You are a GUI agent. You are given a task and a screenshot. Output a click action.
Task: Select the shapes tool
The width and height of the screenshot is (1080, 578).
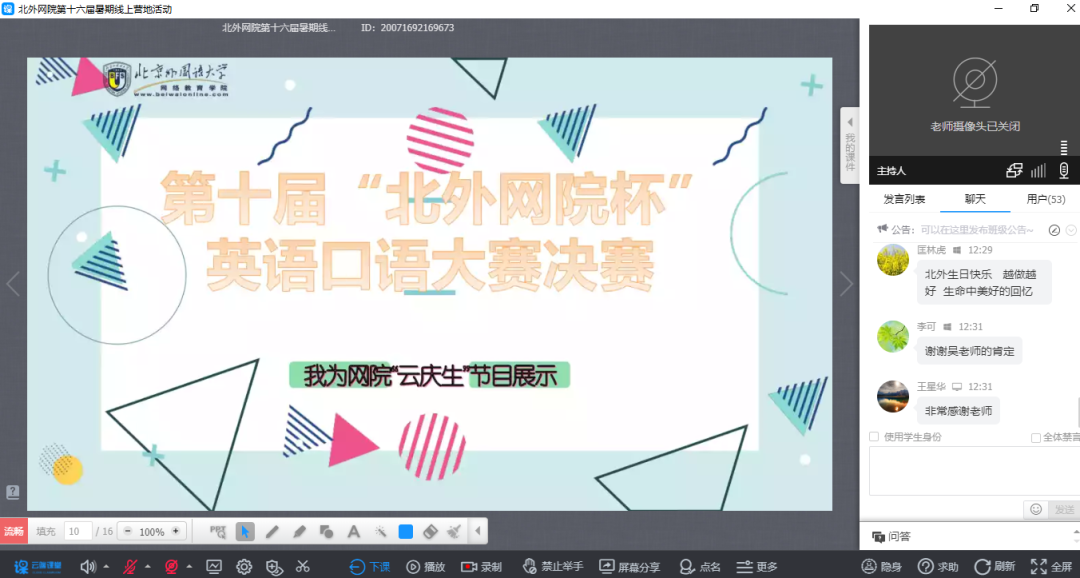(x=326, y=531)
